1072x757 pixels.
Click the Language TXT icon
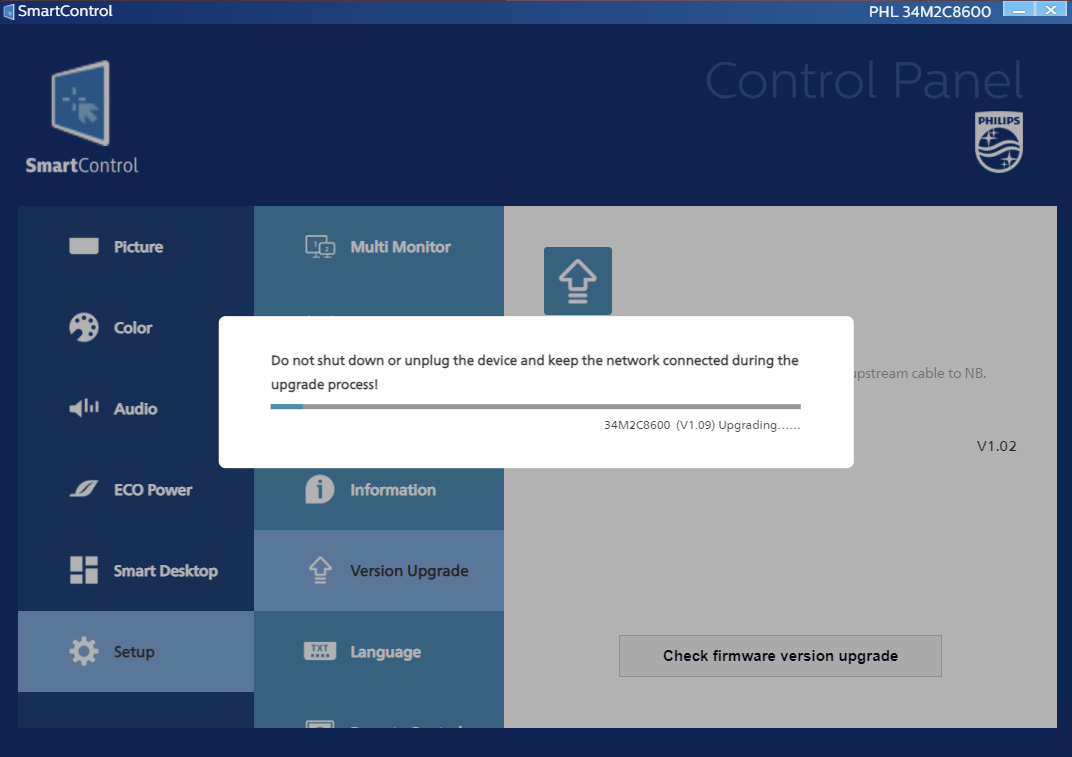tap(320, 651)
